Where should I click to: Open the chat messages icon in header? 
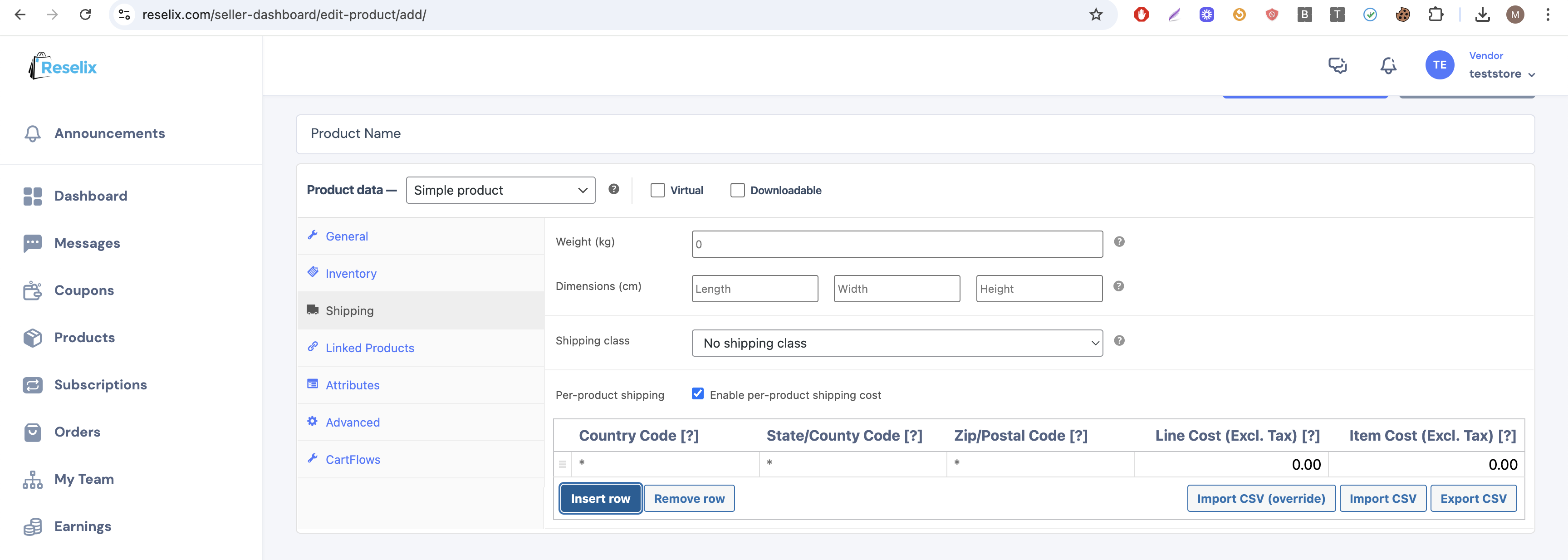click(1338, 65)
